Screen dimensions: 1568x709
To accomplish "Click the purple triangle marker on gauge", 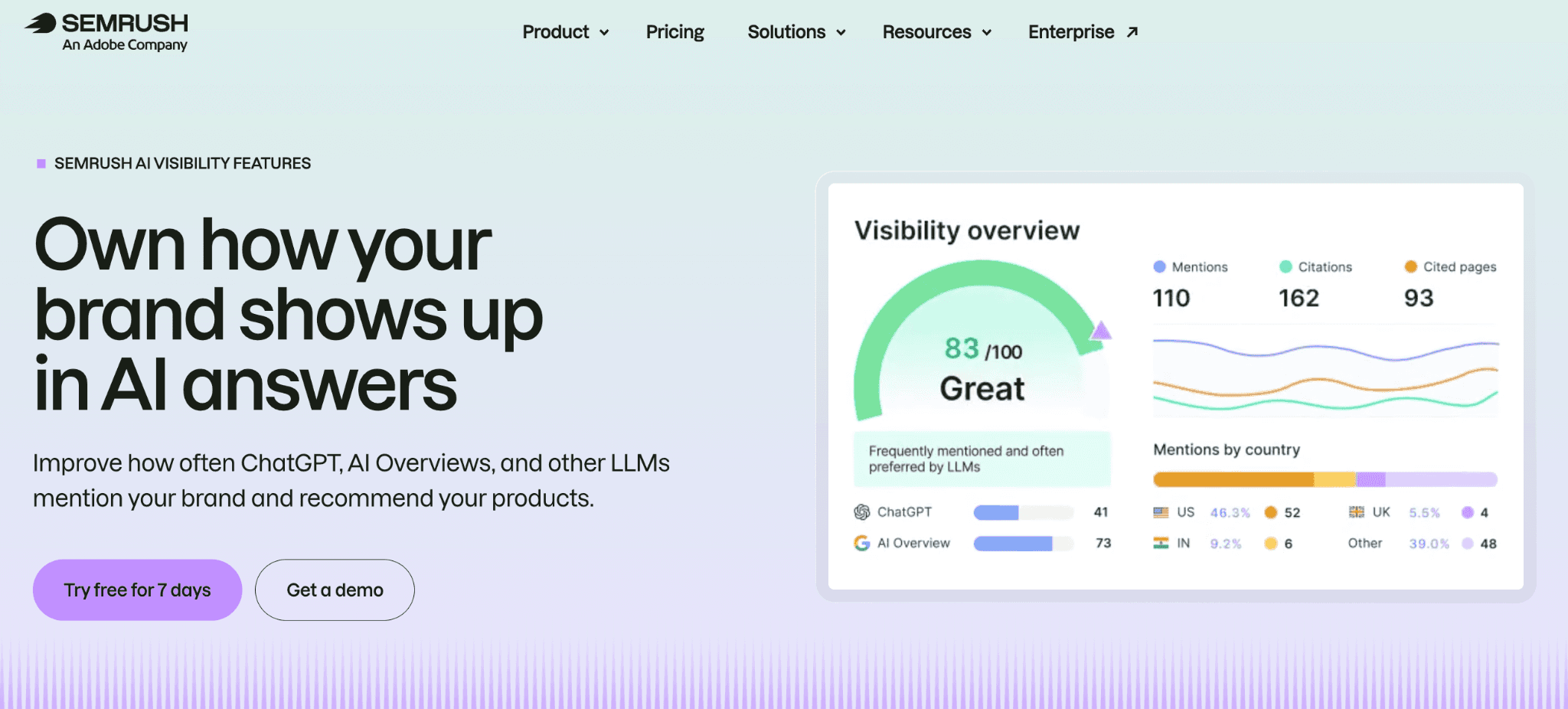I will click(1101, 330).
